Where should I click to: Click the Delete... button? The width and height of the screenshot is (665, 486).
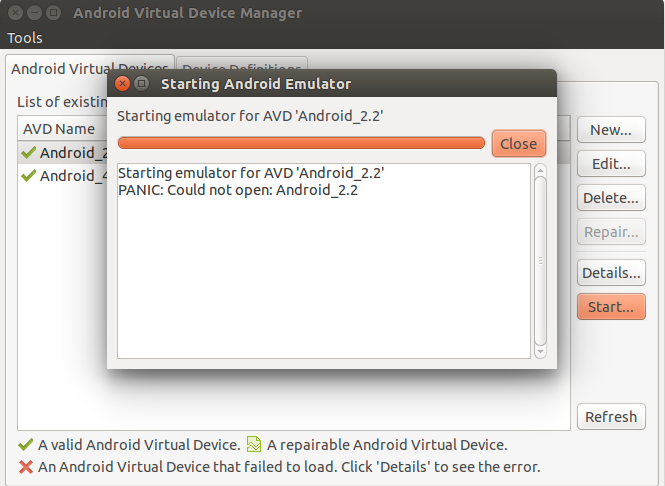click(611, 198)
